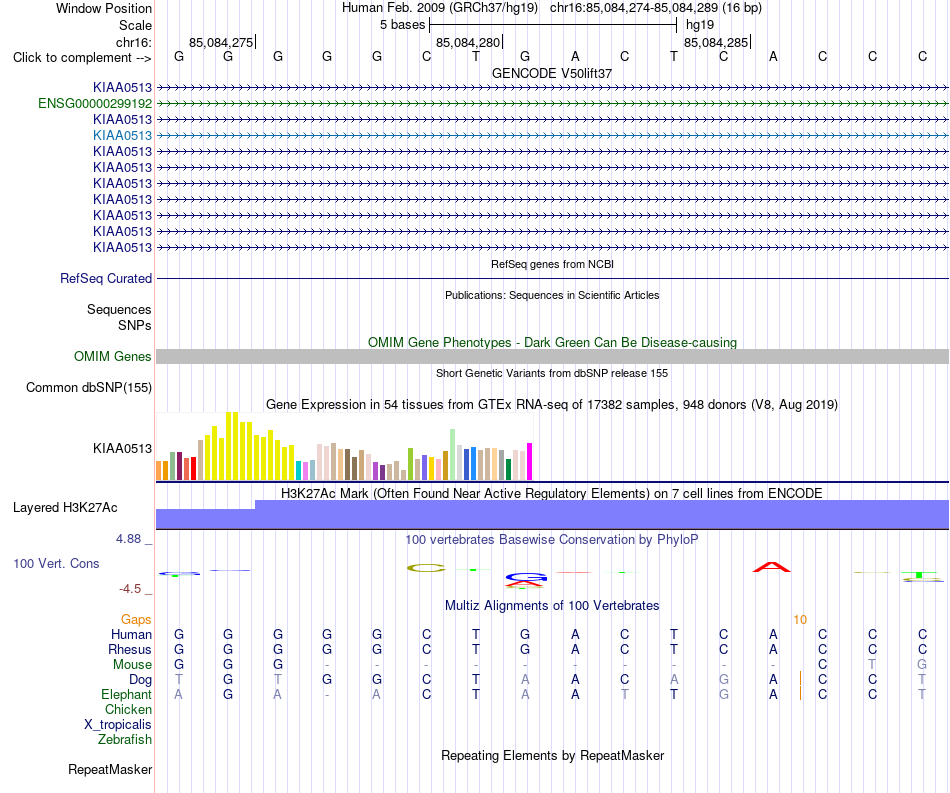Image resolution: width=950 pixels, height=793 pixels.
Task: Click the orange 10 gap count
Action: [800, 619]
